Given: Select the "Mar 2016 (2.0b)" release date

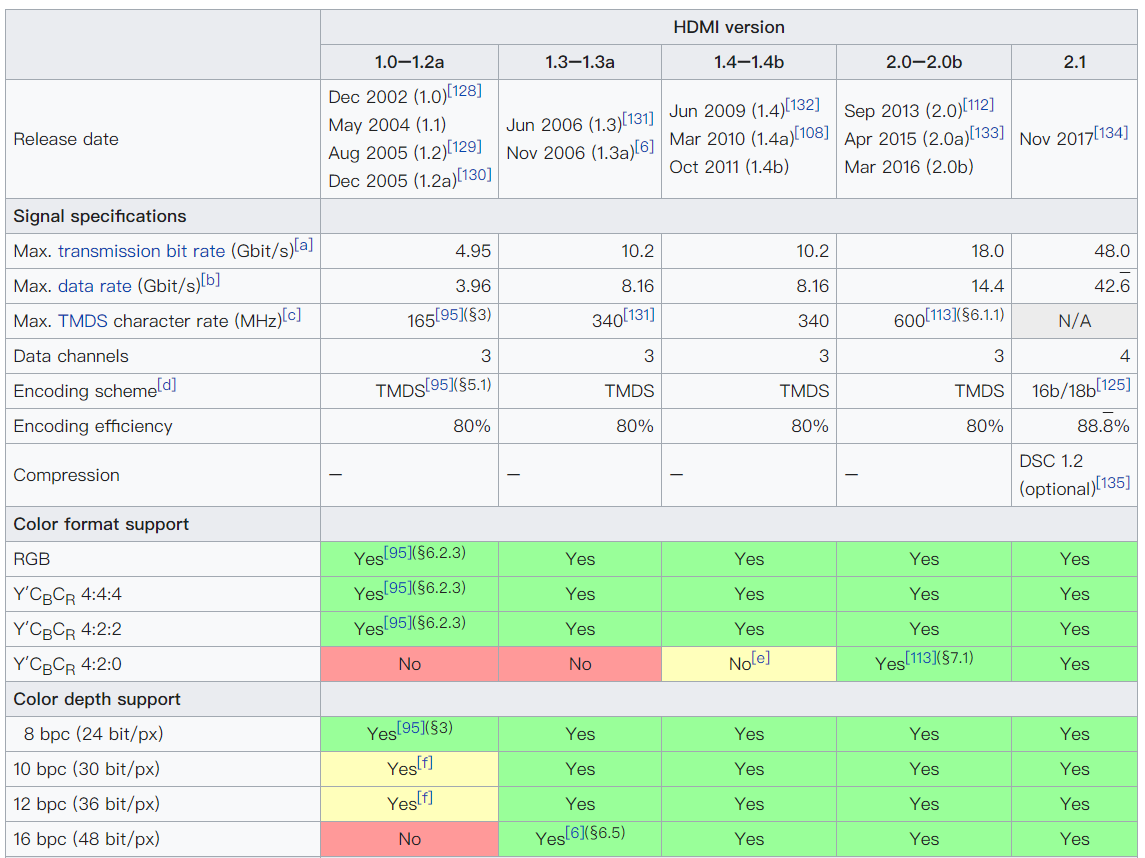Looking at the screenshot, I should [x=908, y=167].
